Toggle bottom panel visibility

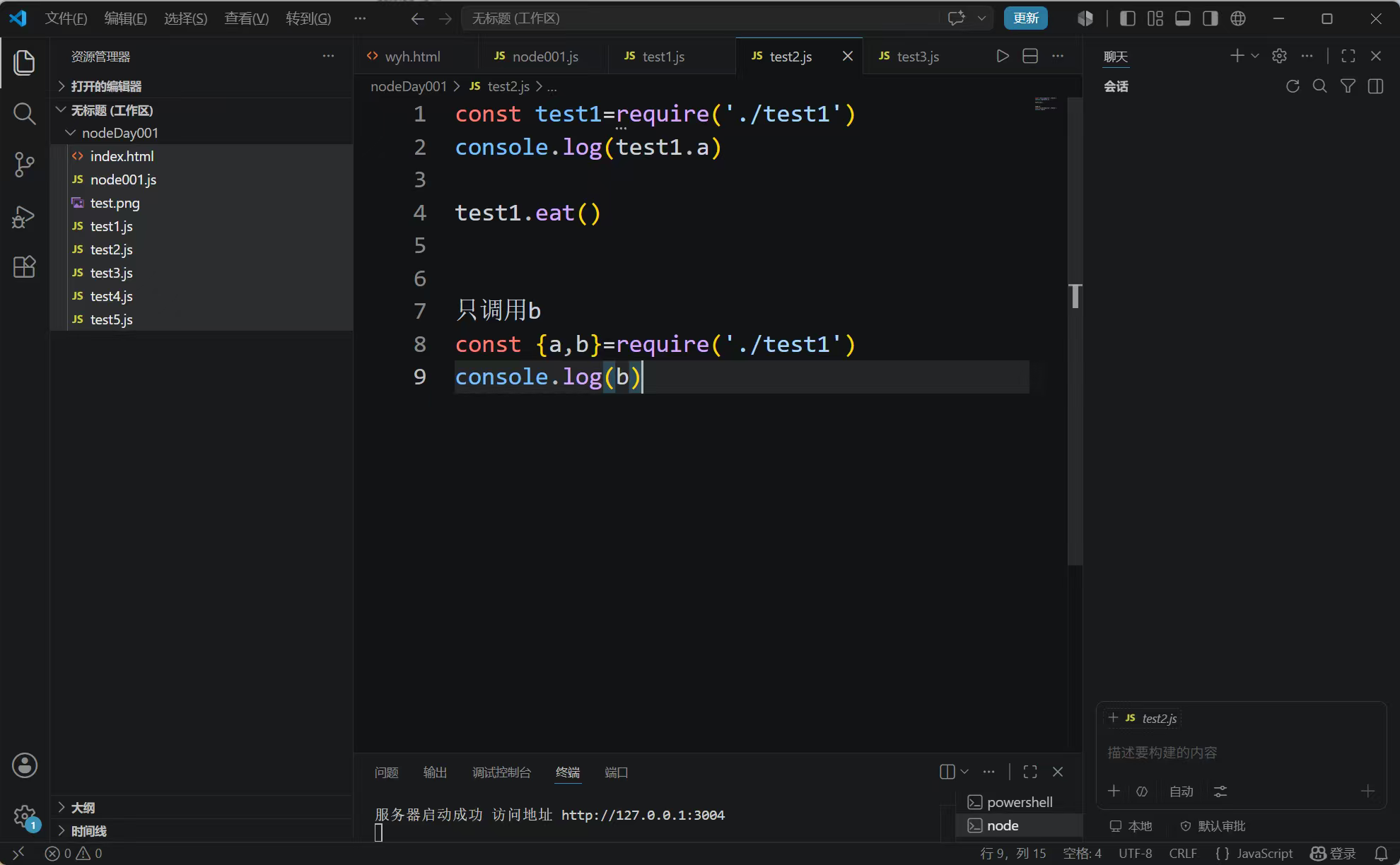pos(1182,18)
